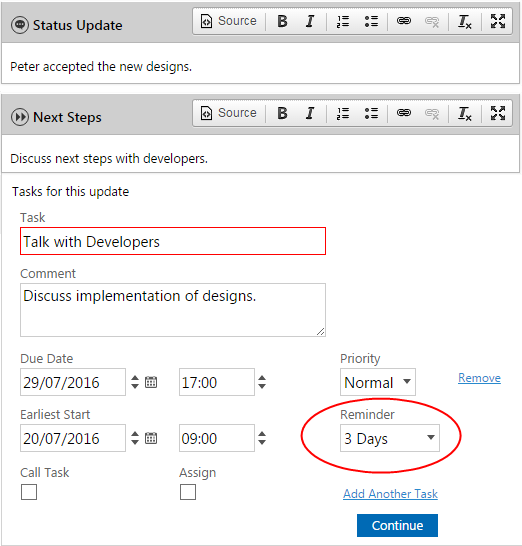
Task: Maximize the Status Update editor
Action: (x=498, y=21)
